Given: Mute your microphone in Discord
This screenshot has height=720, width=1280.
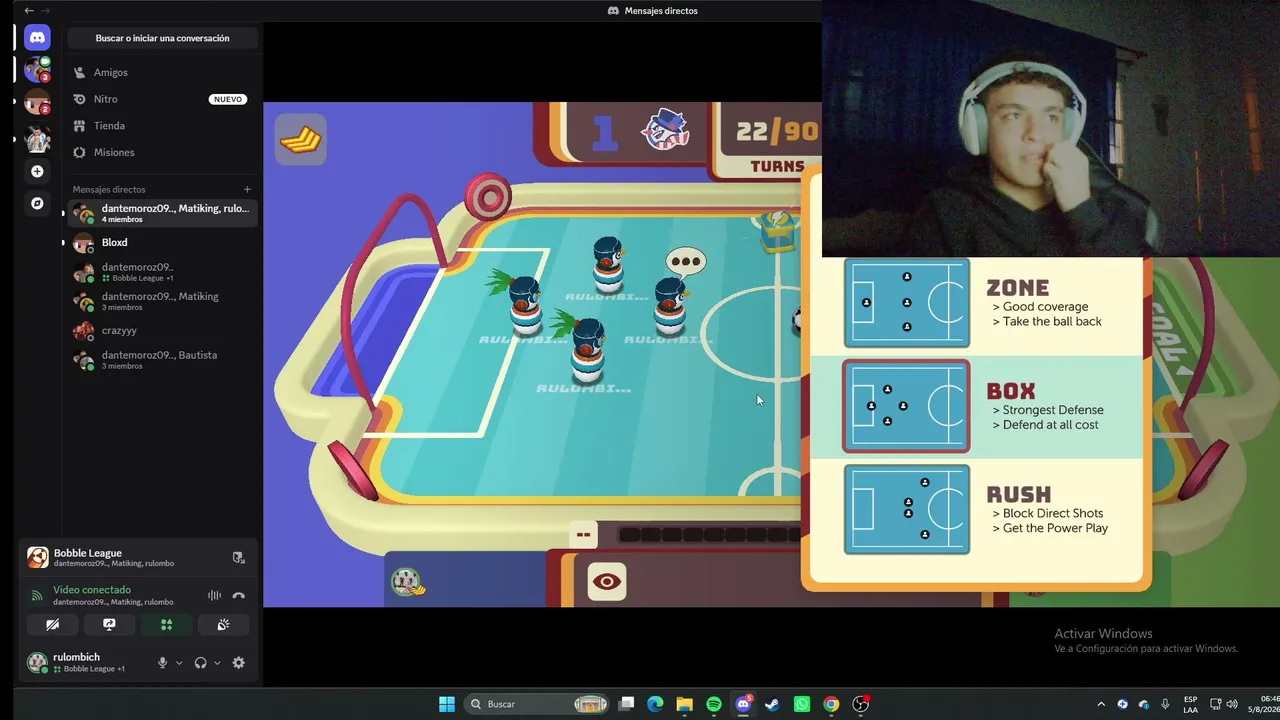Looking at the screenshot, I should pos(162,662).
